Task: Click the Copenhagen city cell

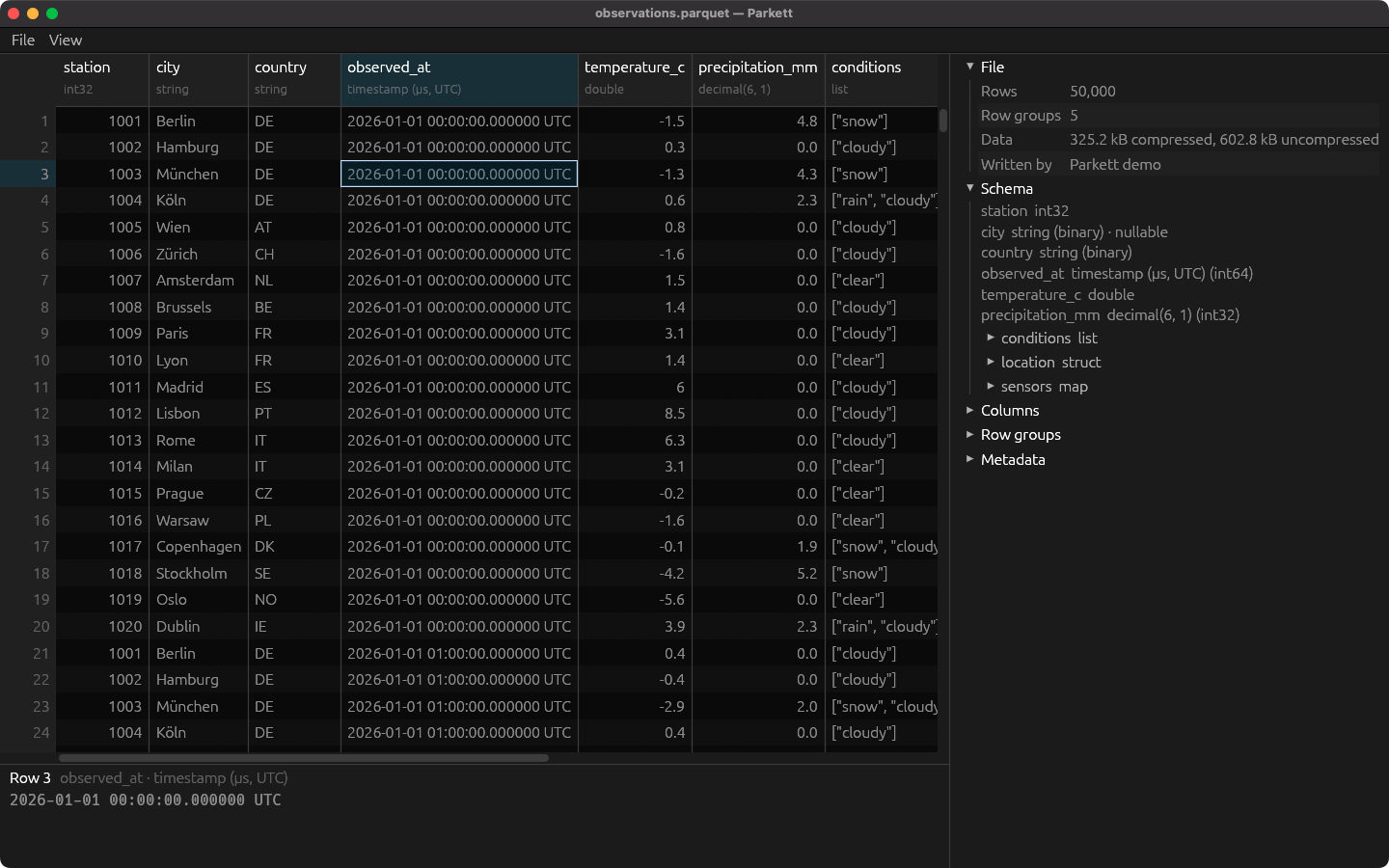Action: pyautogui.click(x=199, y=547)
